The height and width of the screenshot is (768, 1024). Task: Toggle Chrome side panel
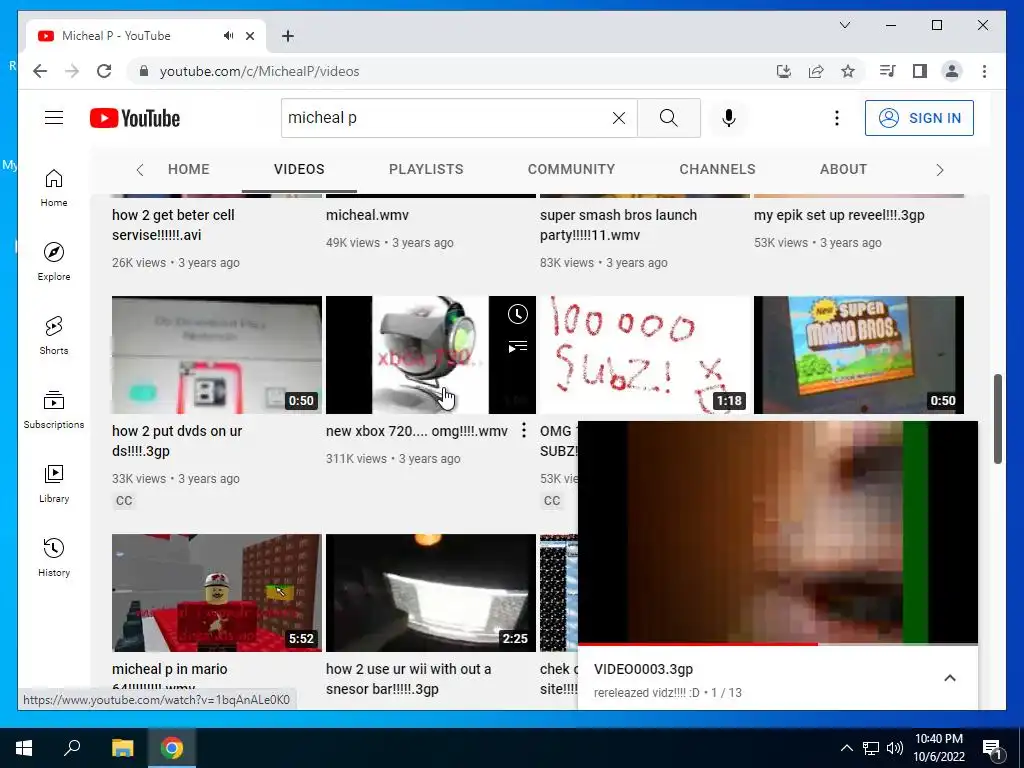coord(920,71)
